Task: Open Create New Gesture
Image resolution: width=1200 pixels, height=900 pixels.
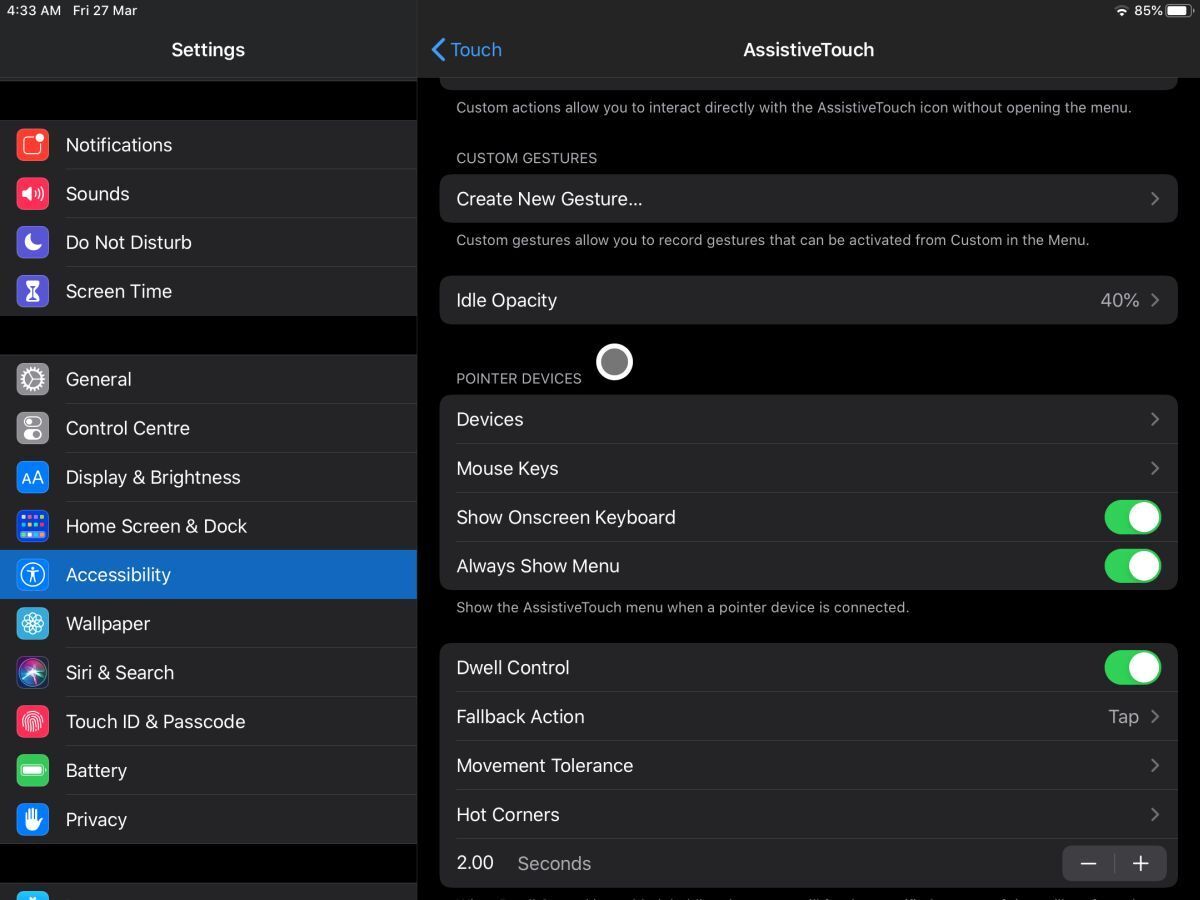Action: (x=808, y=198)
